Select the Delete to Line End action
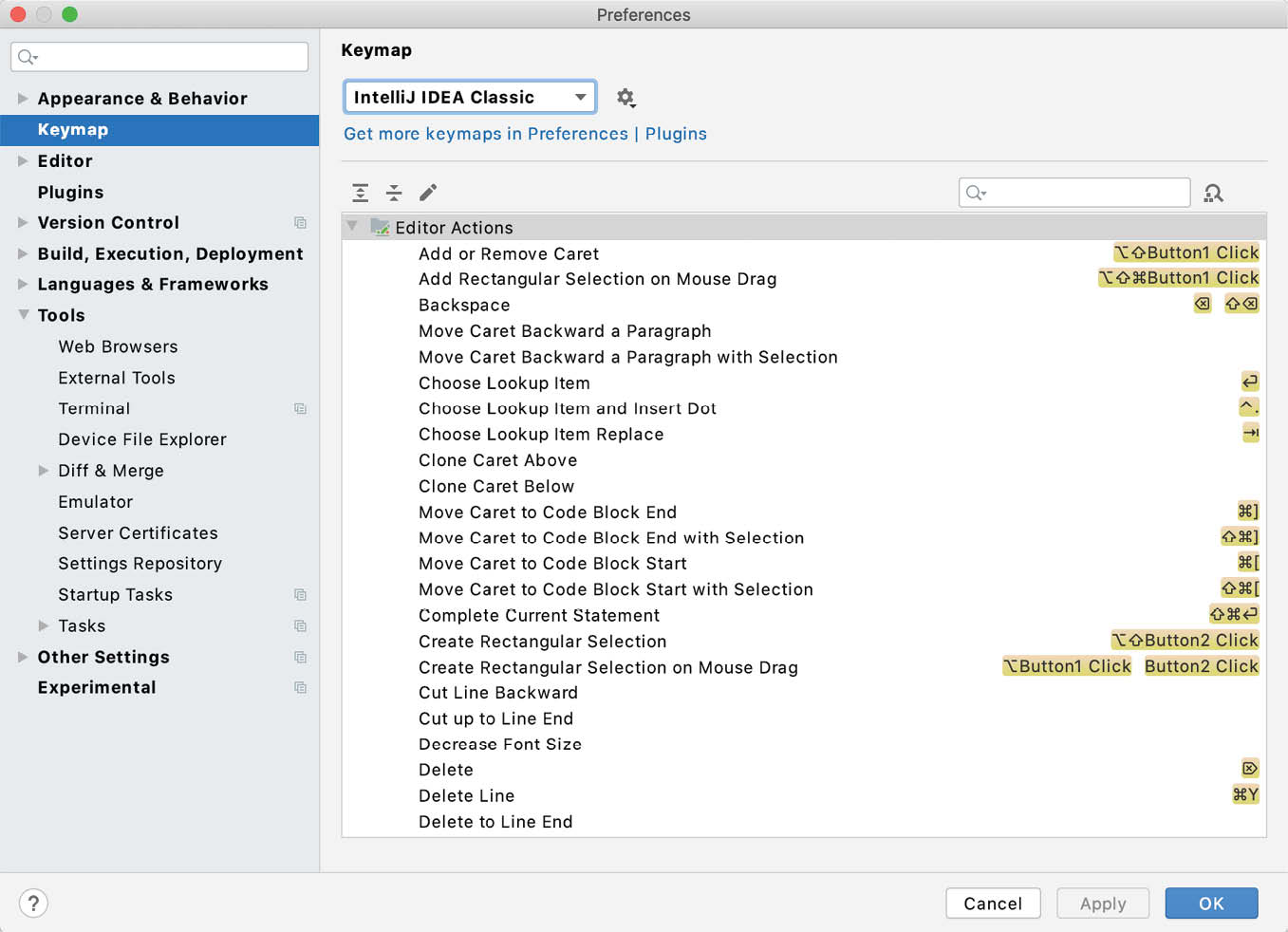1288x932 pixels. pyautogui.click(x=804, y=822)
